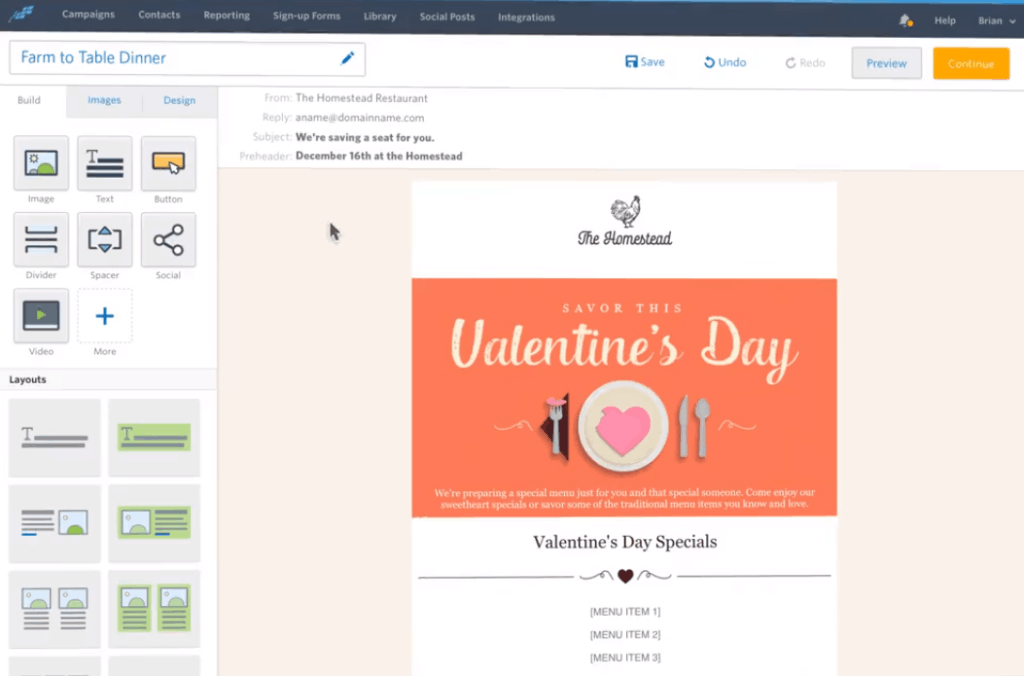Select the Spacer block icon
Viewport: 1024px width, 676px height.
(x=104, y=240)
